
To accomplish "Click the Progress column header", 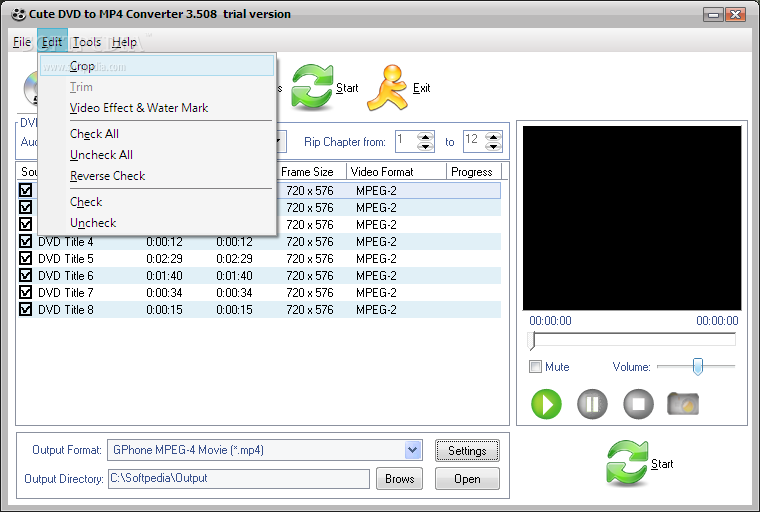I will pyautogui.click(x=474, y=172).
